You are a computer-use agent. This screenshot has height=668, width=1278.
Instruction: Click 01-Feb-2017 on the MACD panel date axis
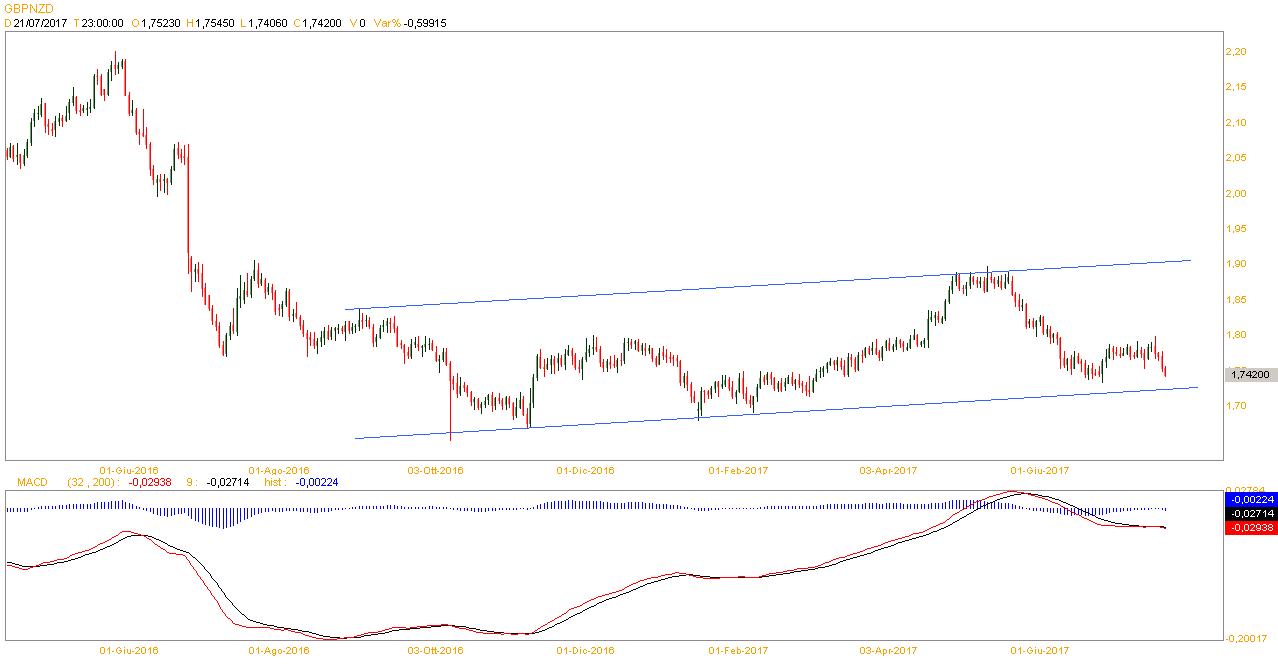[738, 650]
